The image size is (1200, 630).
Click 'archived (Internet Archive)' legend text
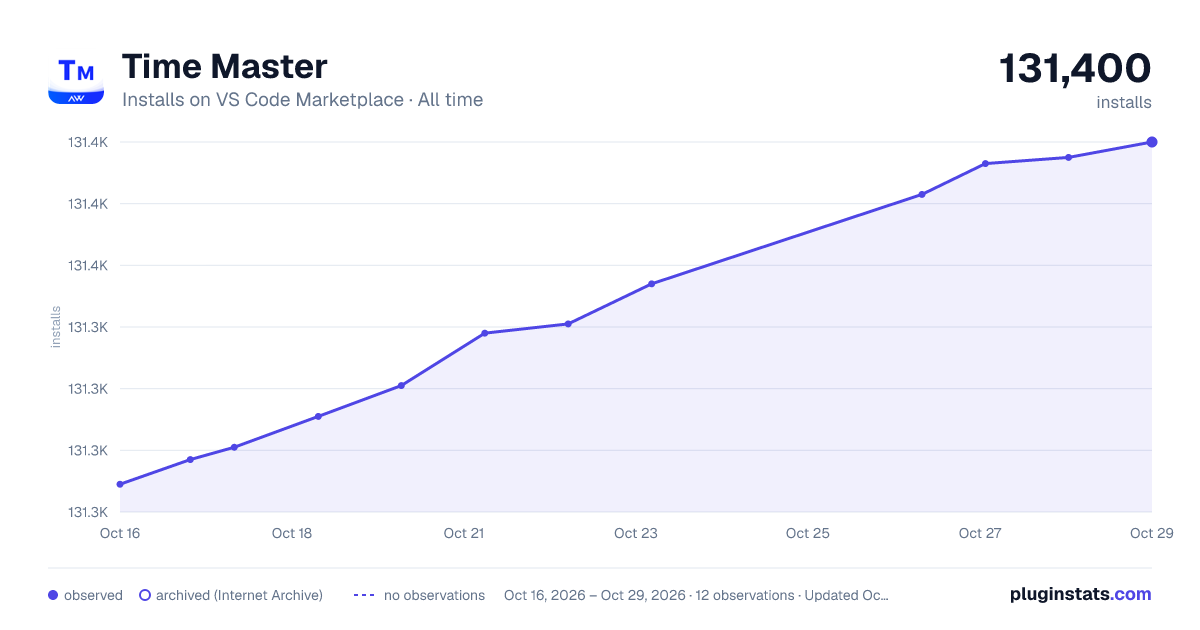pyautogui.click(x=239, y=595)
